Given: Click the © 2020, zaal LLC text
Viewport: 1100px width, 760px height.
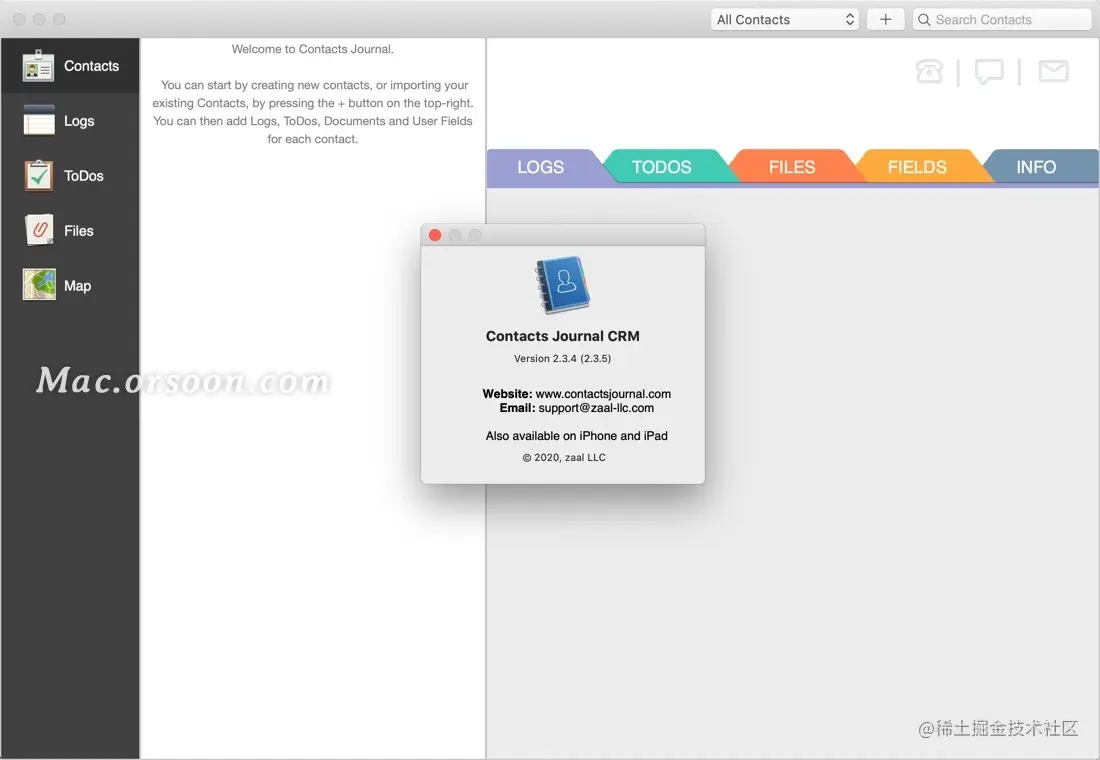Looking at the screenshot, I should (x=564, y=458).
